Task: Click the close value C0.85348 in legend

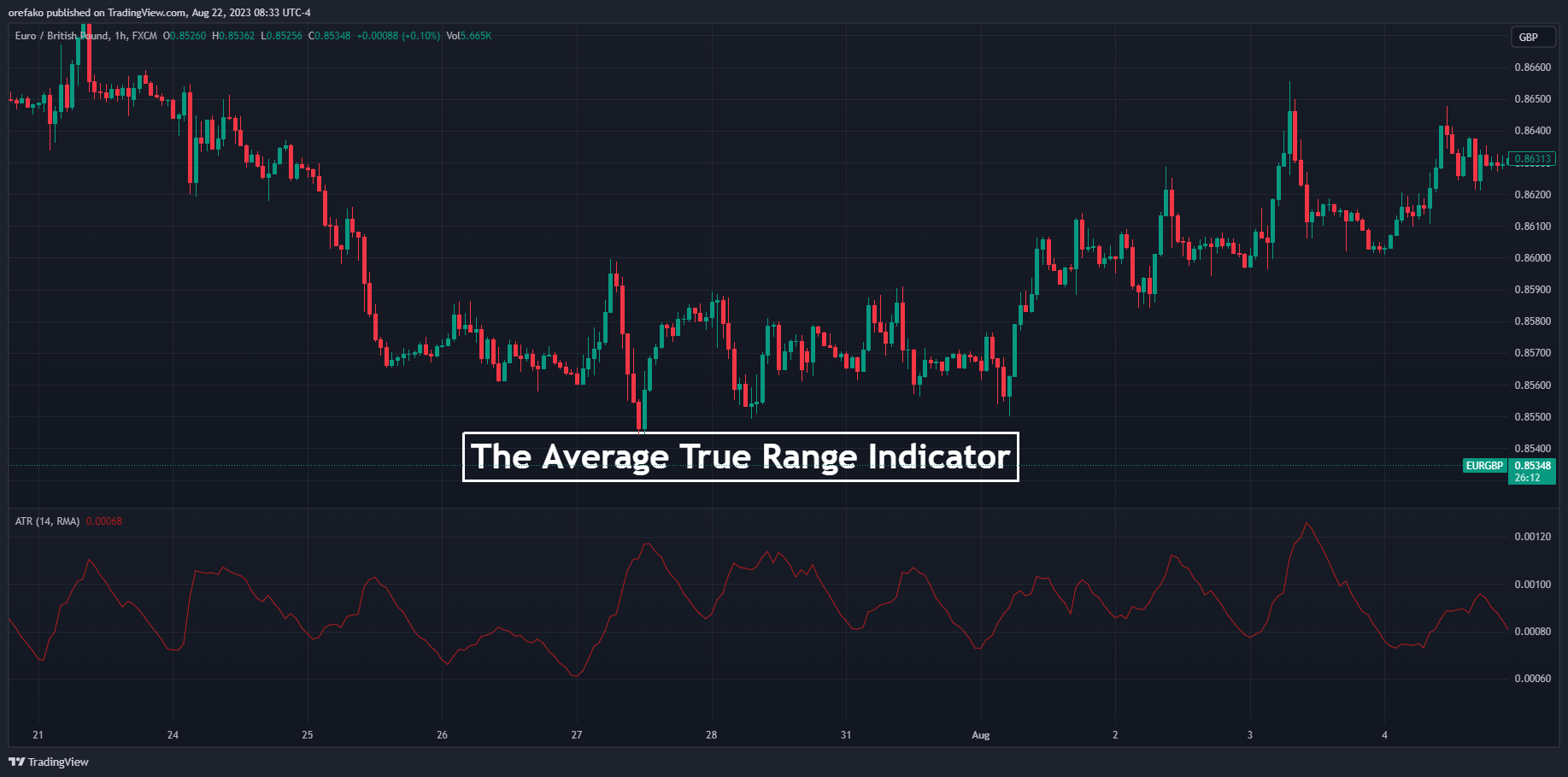Action: tap(329, 36)
